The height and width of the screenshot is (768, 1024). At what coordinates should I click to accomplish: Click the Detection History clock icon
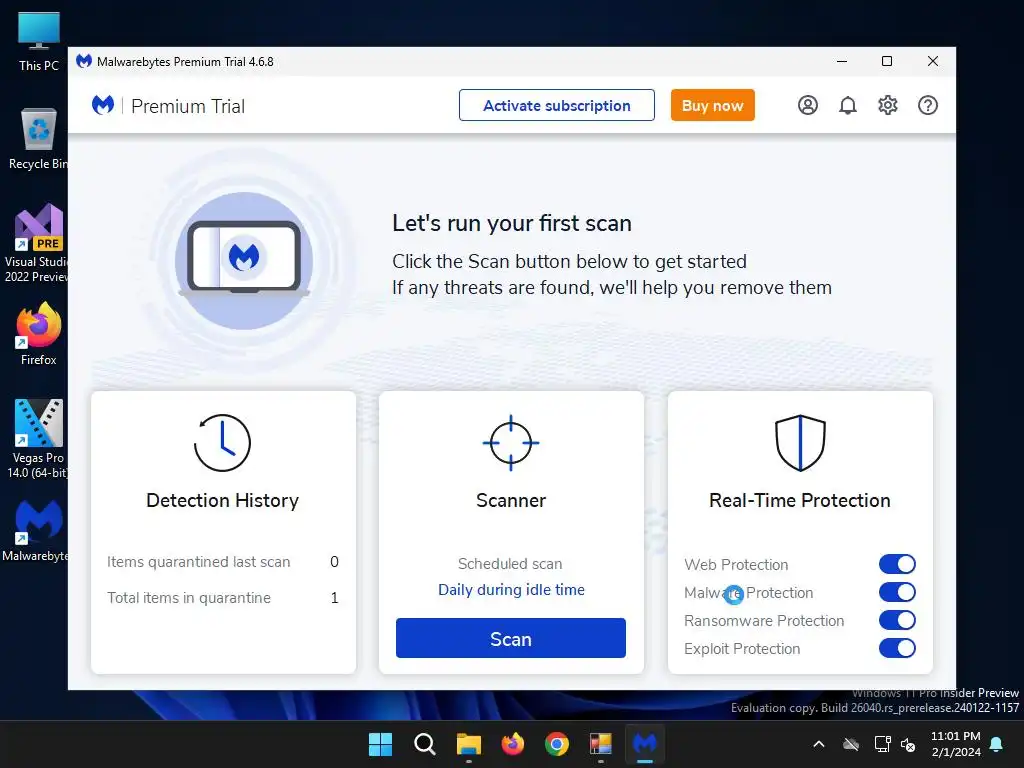click(x=222, y=443)
